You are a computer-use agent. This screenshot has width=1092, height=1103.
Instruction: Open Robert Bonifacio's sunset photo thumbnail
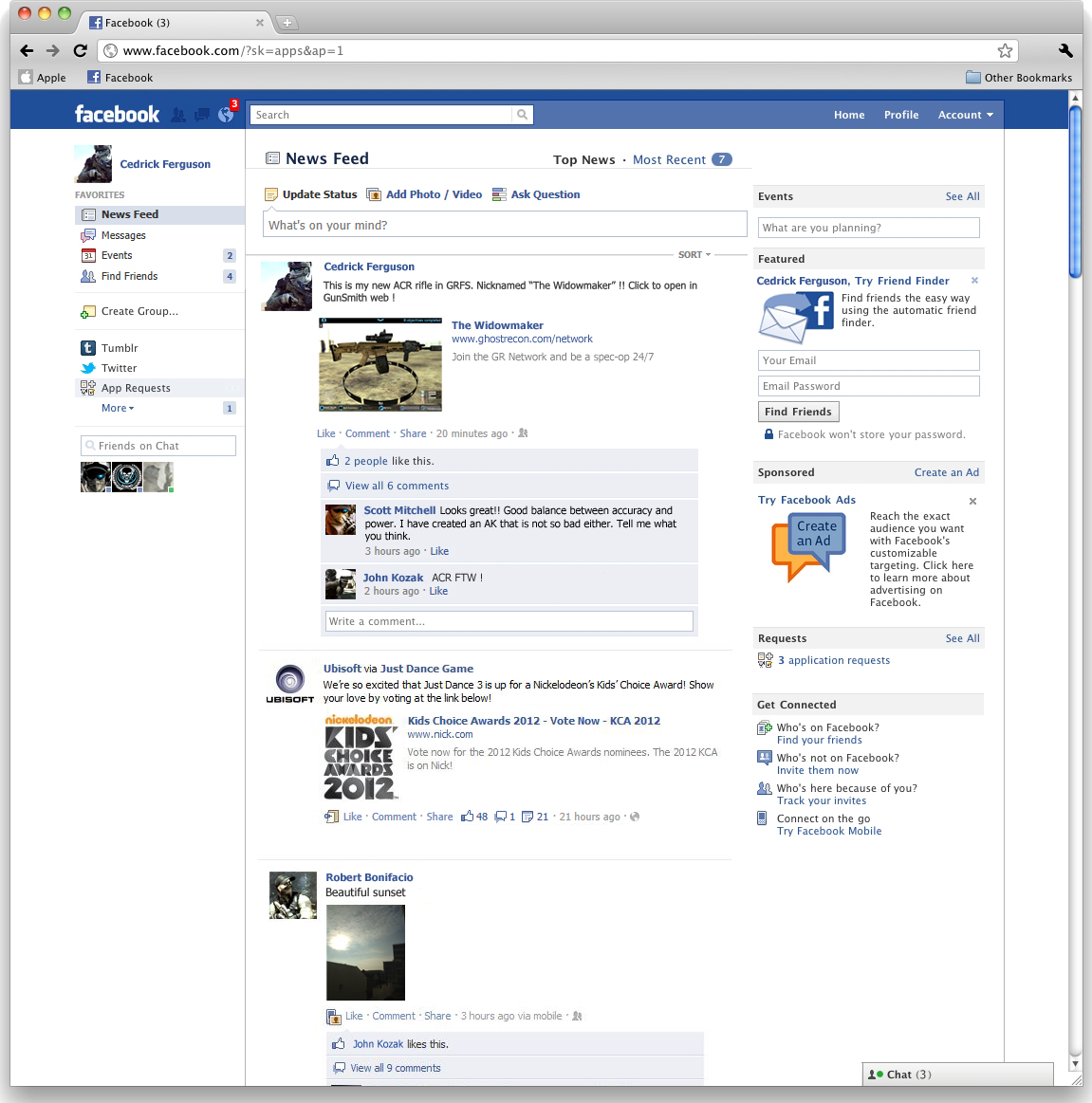[365, 952]
